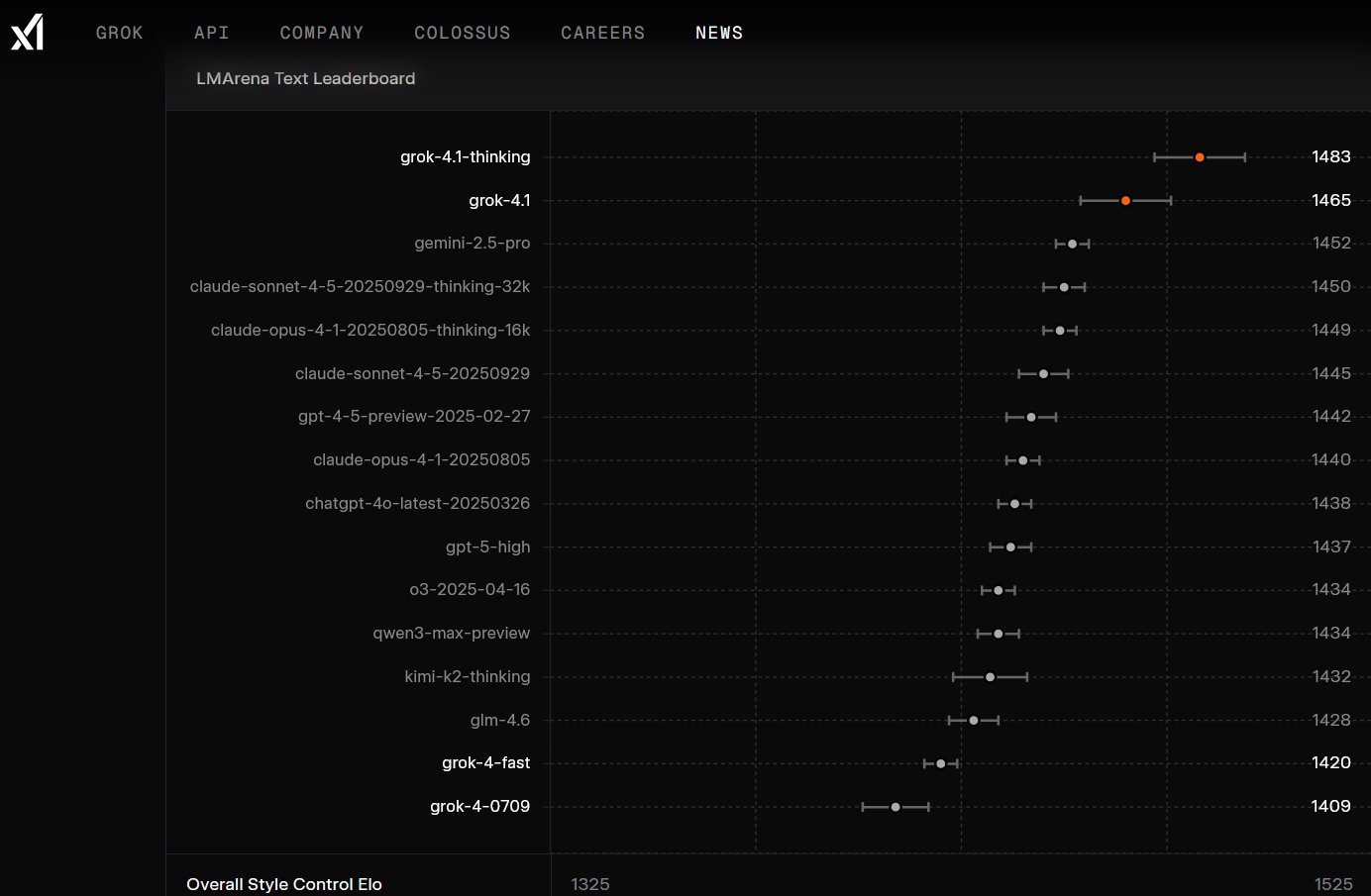Click the claude-opus-4-1-20250805 model label

(421, 459)
